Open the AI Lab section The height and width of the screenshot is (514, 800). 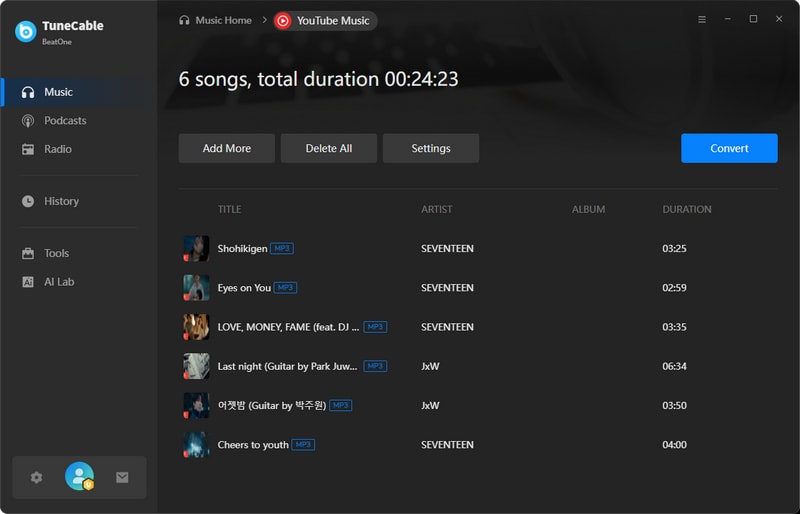point(59,282)
